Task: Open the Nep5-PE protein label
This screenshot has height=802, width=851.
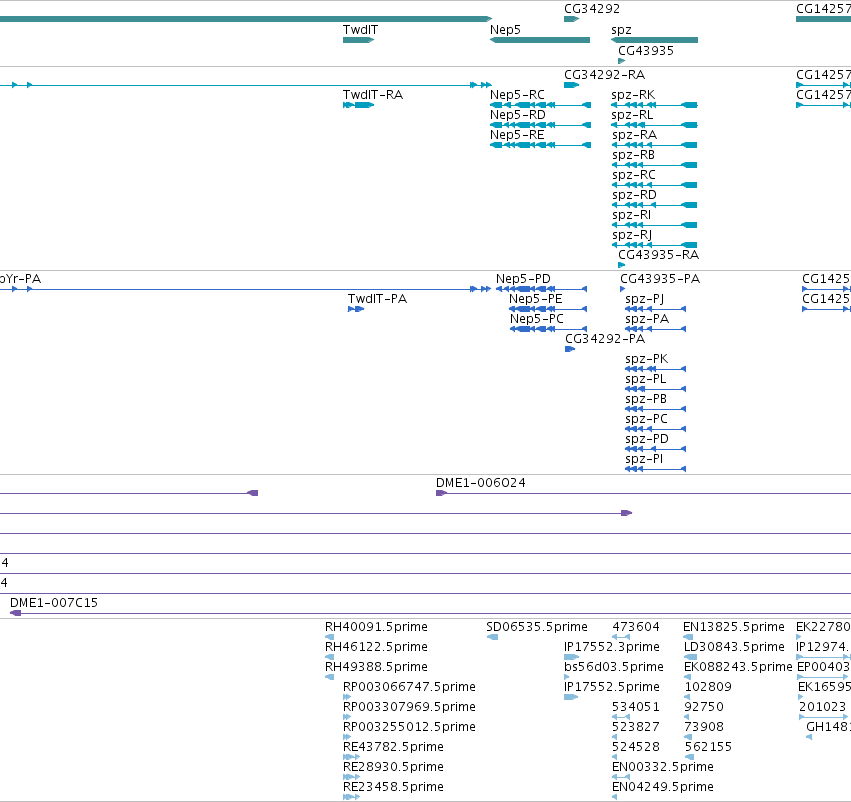Action: point(536,299)
